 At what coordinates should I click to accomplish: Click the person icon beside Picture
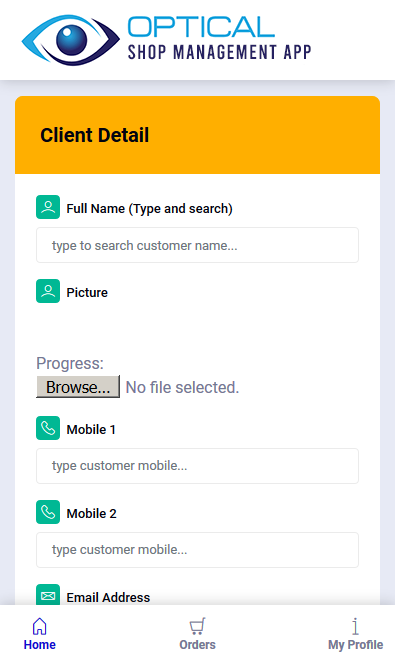pyautogui.click(x=48, y=291)
